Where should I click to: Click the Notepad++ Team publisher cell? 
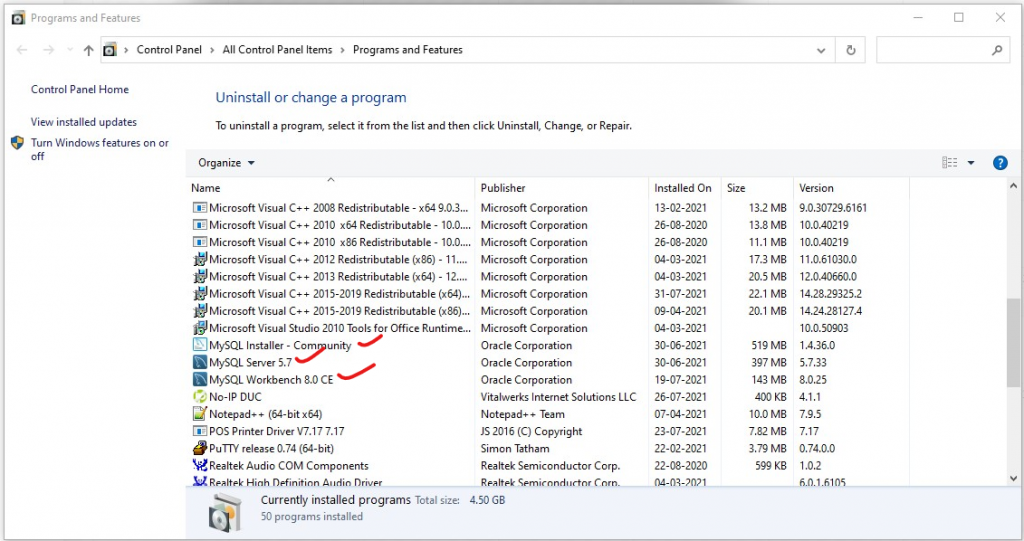point(522,414)
